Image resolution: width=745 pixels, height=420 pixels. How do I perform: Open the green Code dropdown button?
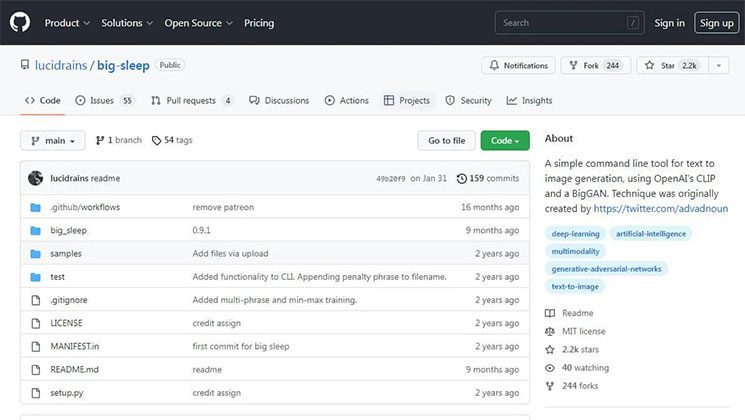pos(505,141)
